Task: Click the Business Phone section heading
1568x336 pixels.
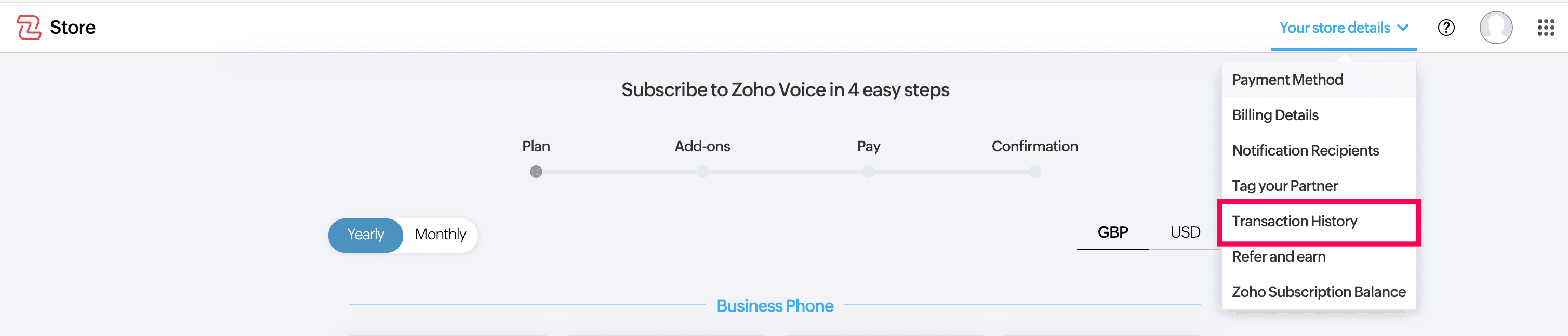Action: pos(774,305)
